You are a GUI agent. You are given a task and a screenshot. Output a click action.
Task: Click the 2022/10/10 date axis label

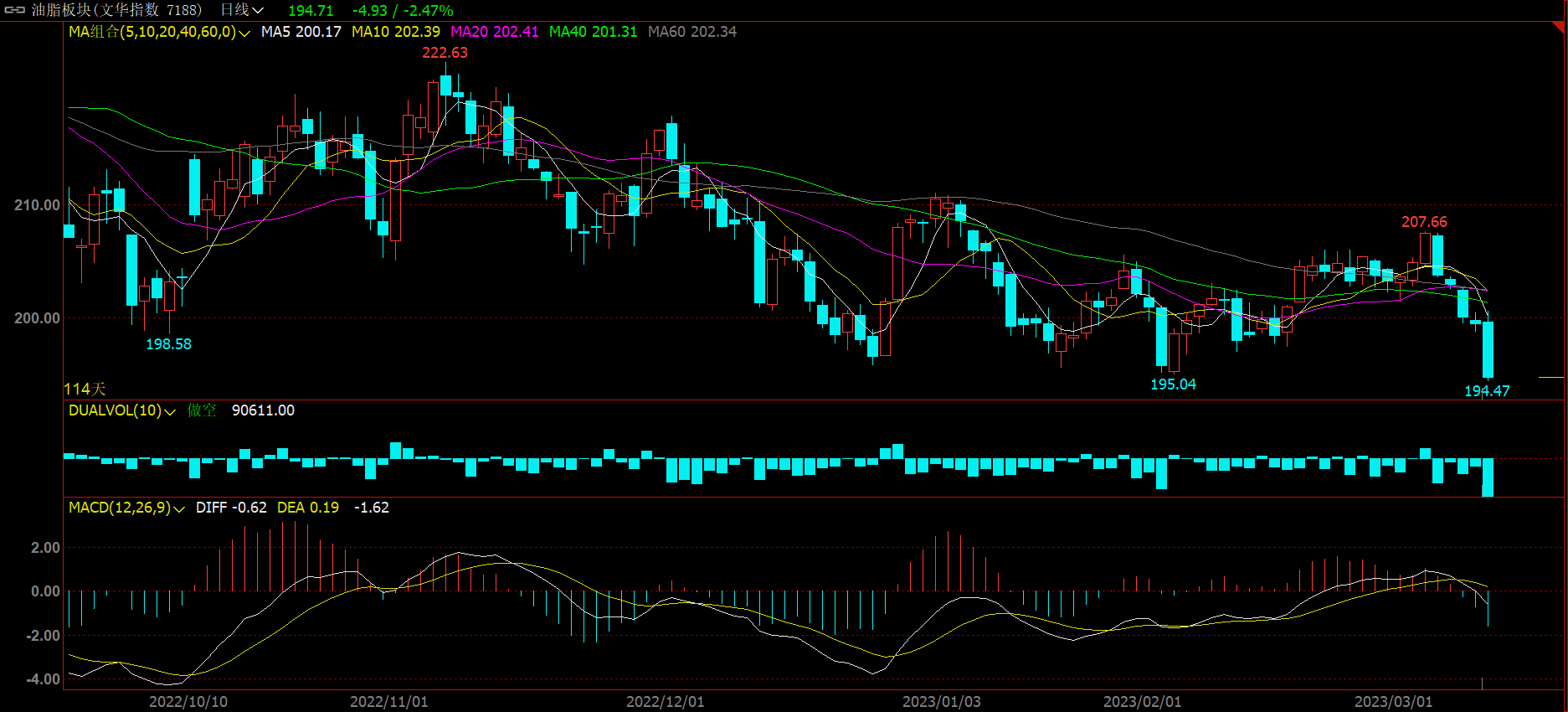coord(188,702)
